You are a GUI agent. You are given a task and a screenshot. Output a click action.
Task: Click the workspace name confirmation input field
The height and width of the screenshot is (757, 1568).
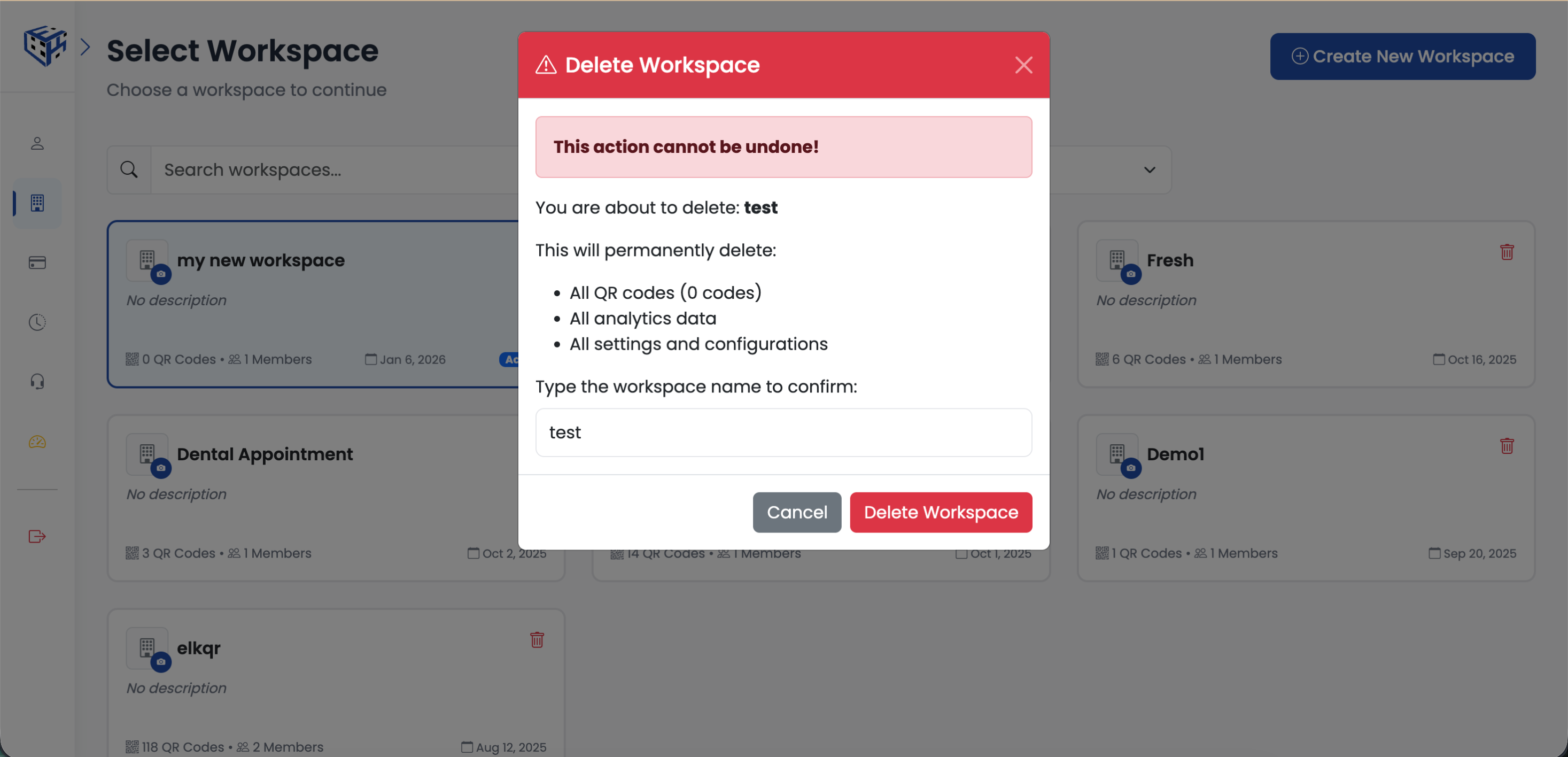click(783, 432)
